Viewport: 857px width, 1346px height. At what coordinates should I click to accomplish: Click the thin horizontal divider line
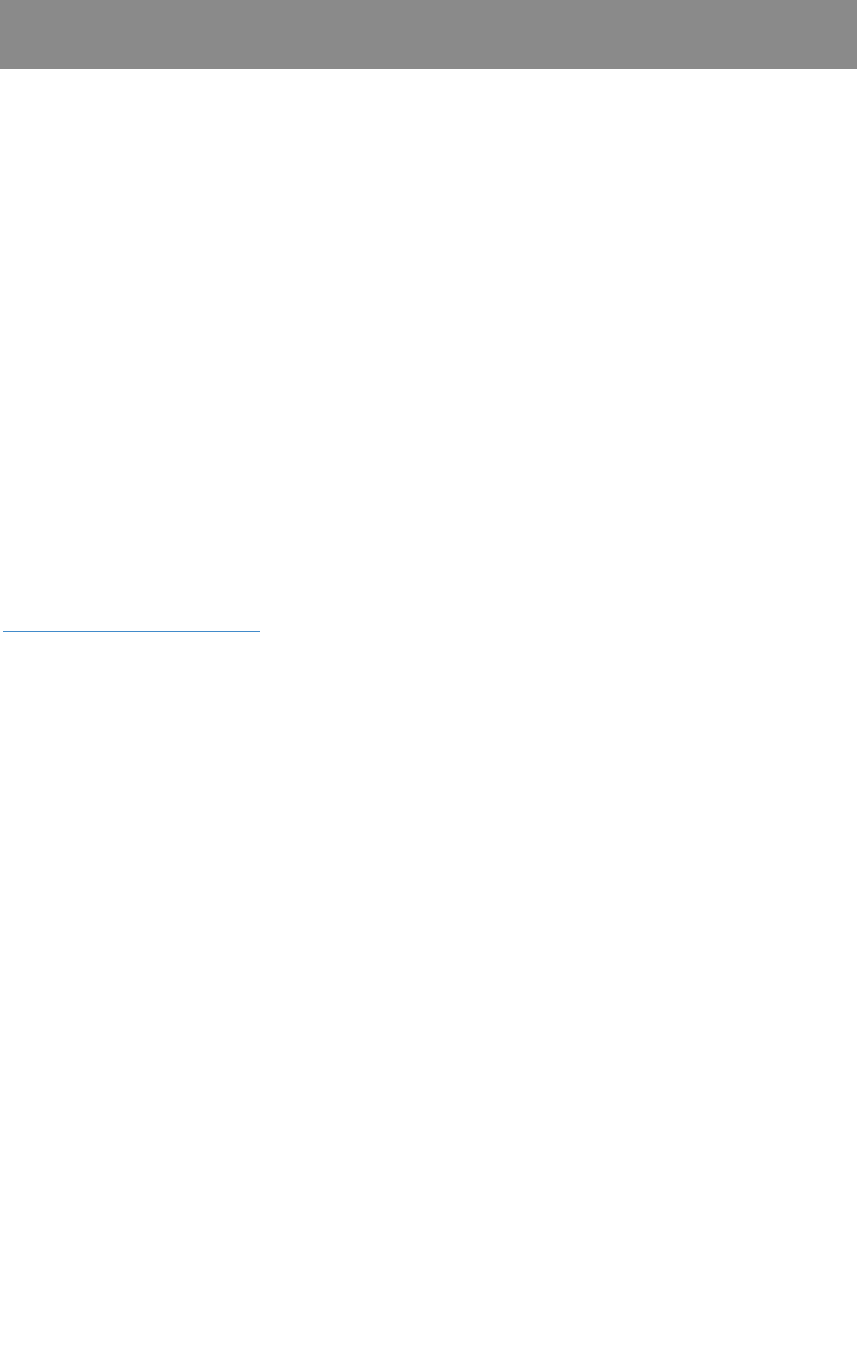click(131, 631)
